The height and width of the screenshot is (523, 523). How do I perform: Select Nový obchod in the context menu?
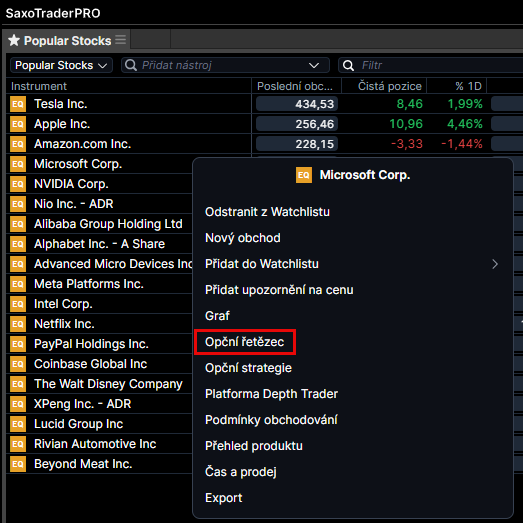(x=242, y=238)
